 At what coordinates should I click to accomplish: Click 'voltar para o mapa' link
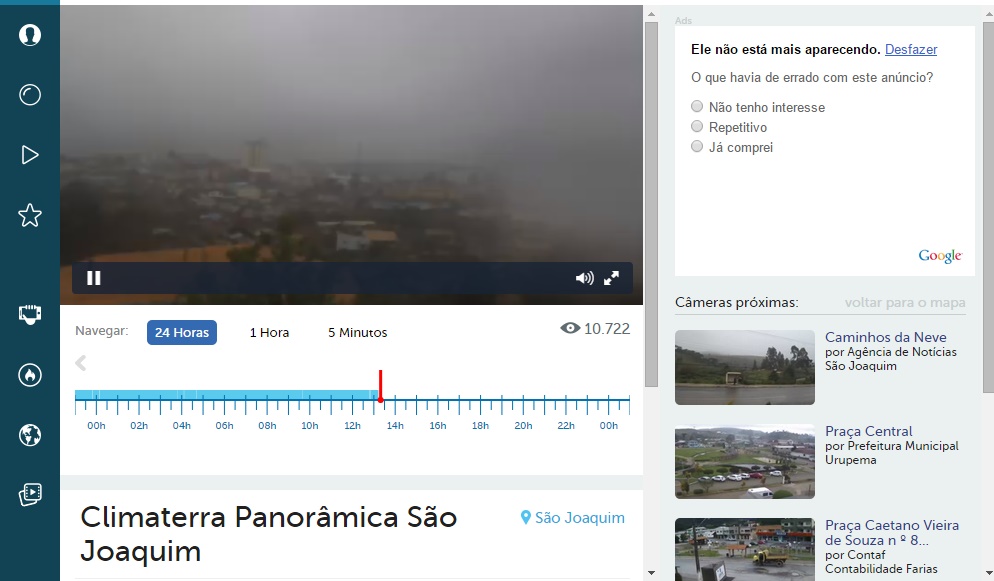tap(905, 303)
